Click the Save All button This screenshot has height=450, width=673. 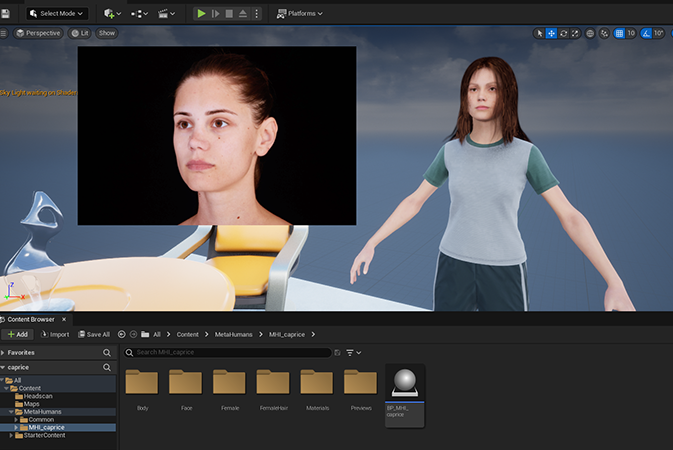click(x=93, y=334)
